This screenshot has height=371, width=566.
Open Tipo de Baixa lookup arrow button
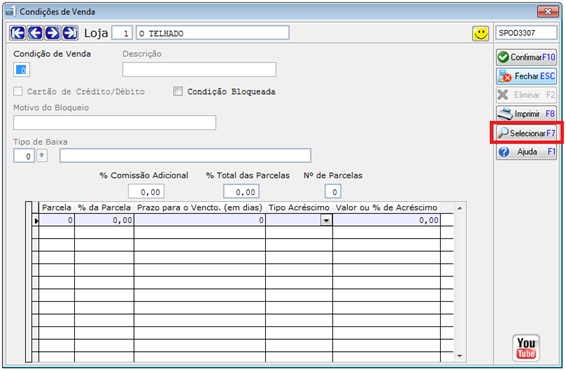click(x=42, y=156)
